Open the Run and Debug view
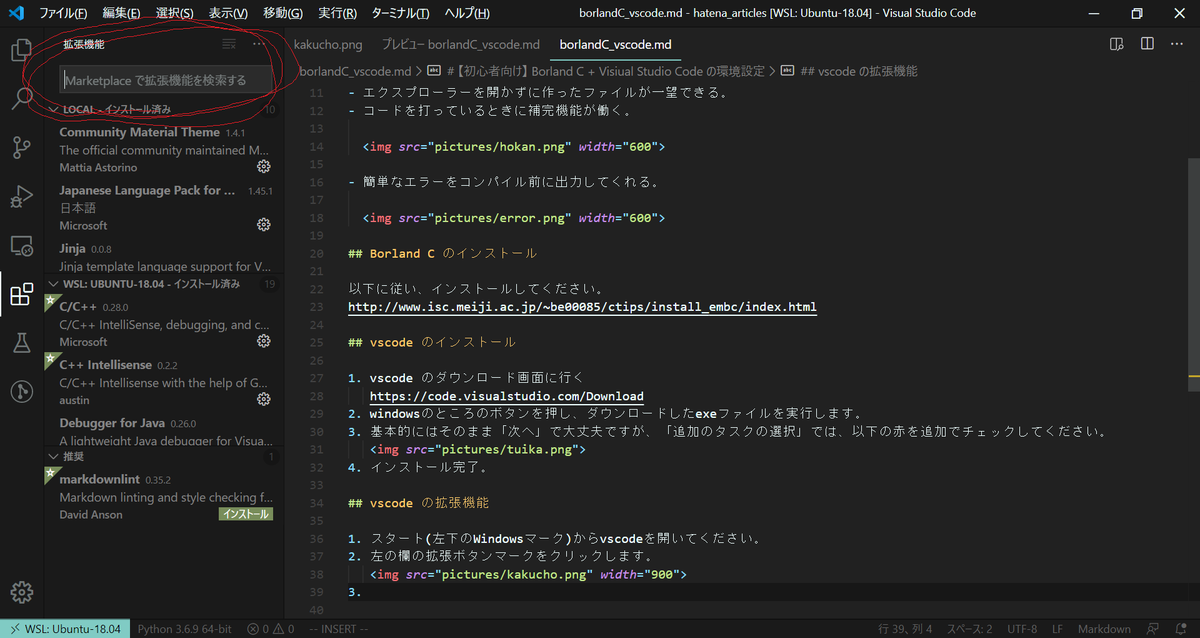Image resolution: width=1200 pixels, height=638 pixels. coord(22,196)
